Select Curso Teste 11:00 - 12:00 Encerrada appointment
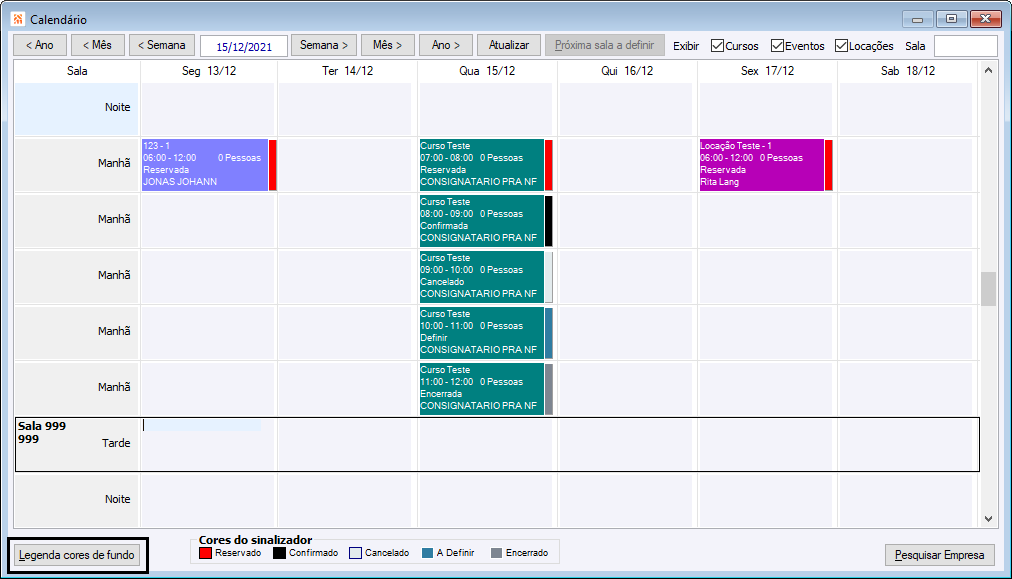The image size is (1012, 579). tap(481, 389)
